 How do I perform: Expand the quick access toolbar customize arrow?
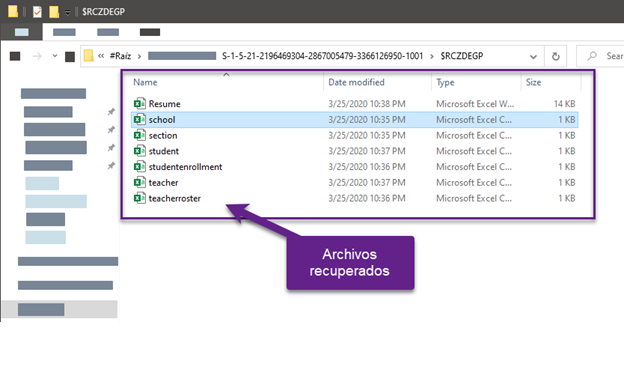point(68,12)
